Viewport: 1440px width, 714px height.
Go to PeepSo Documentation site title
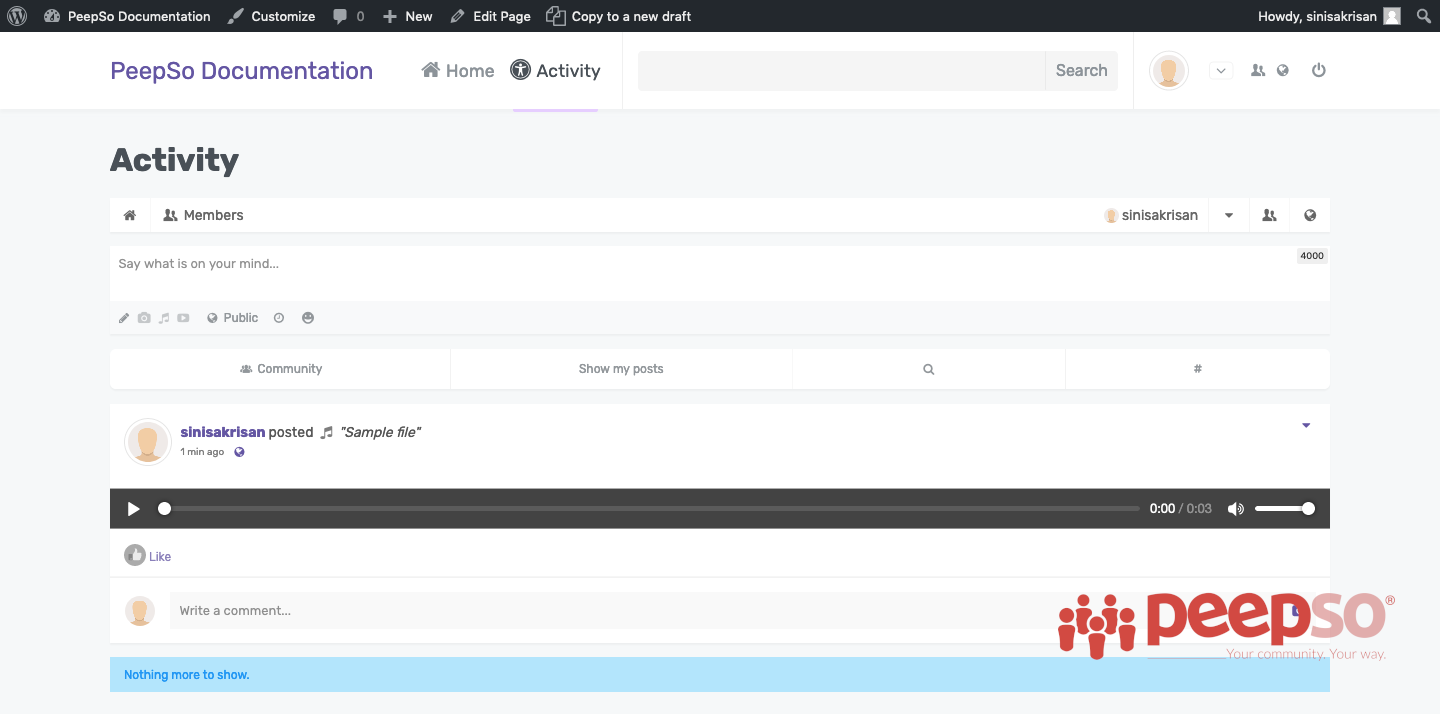[x=241, y=71]
